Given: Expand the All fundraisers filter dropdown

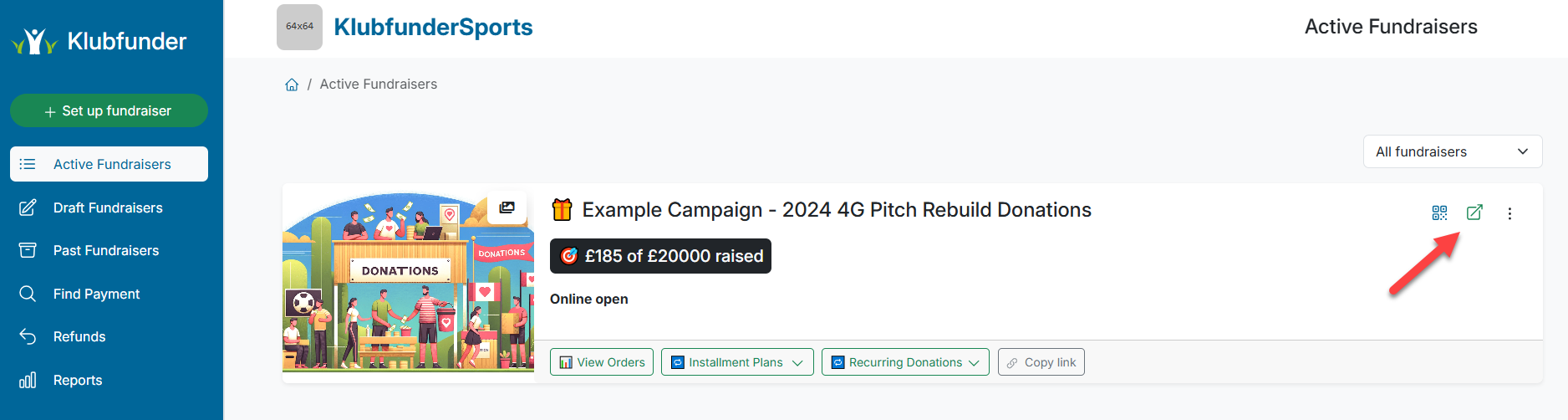Looking at the screenshot, I should tap(1452, 151).
